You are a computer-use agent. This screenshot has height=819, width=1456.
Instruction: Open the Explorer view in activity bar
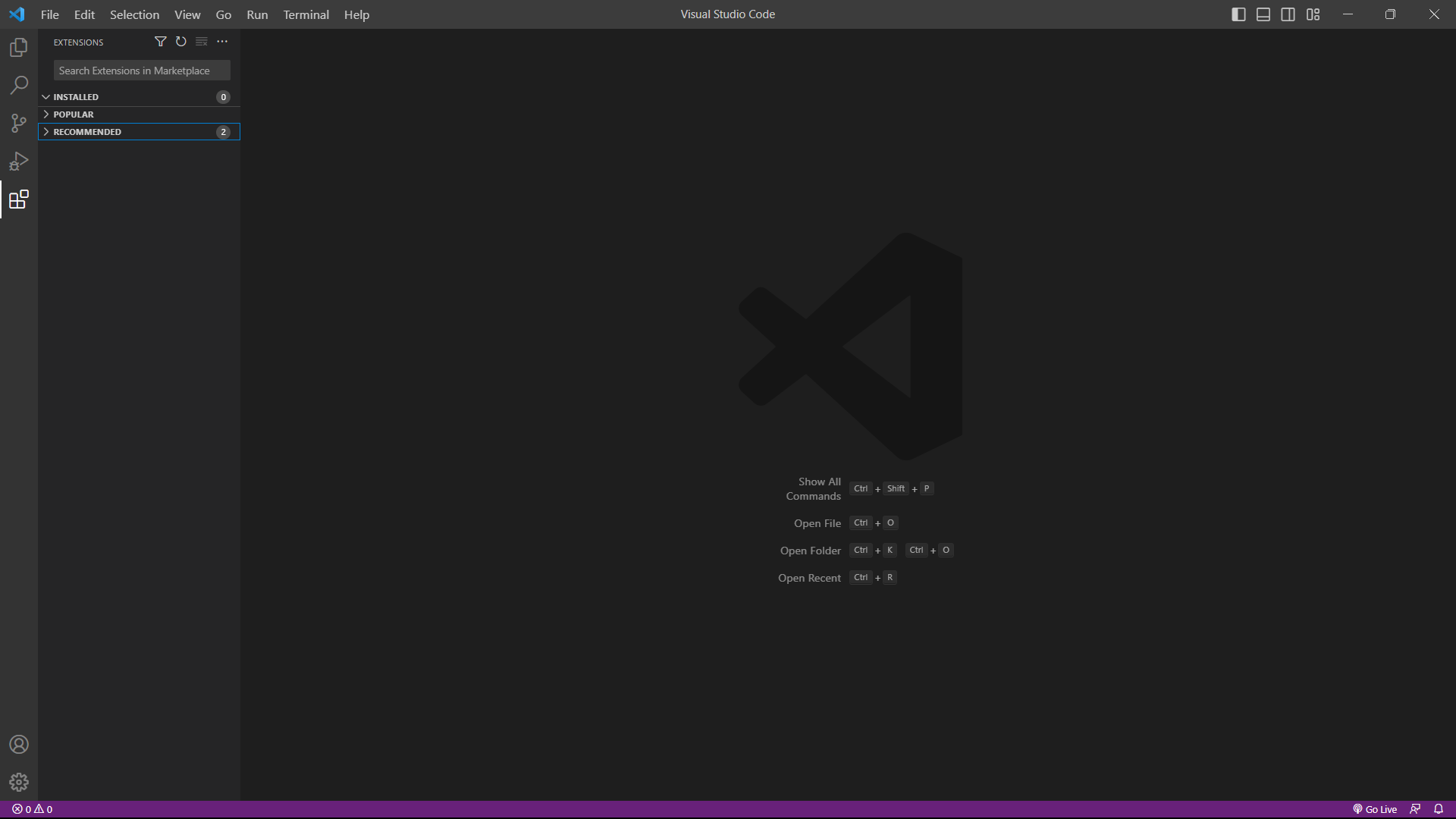19,48
